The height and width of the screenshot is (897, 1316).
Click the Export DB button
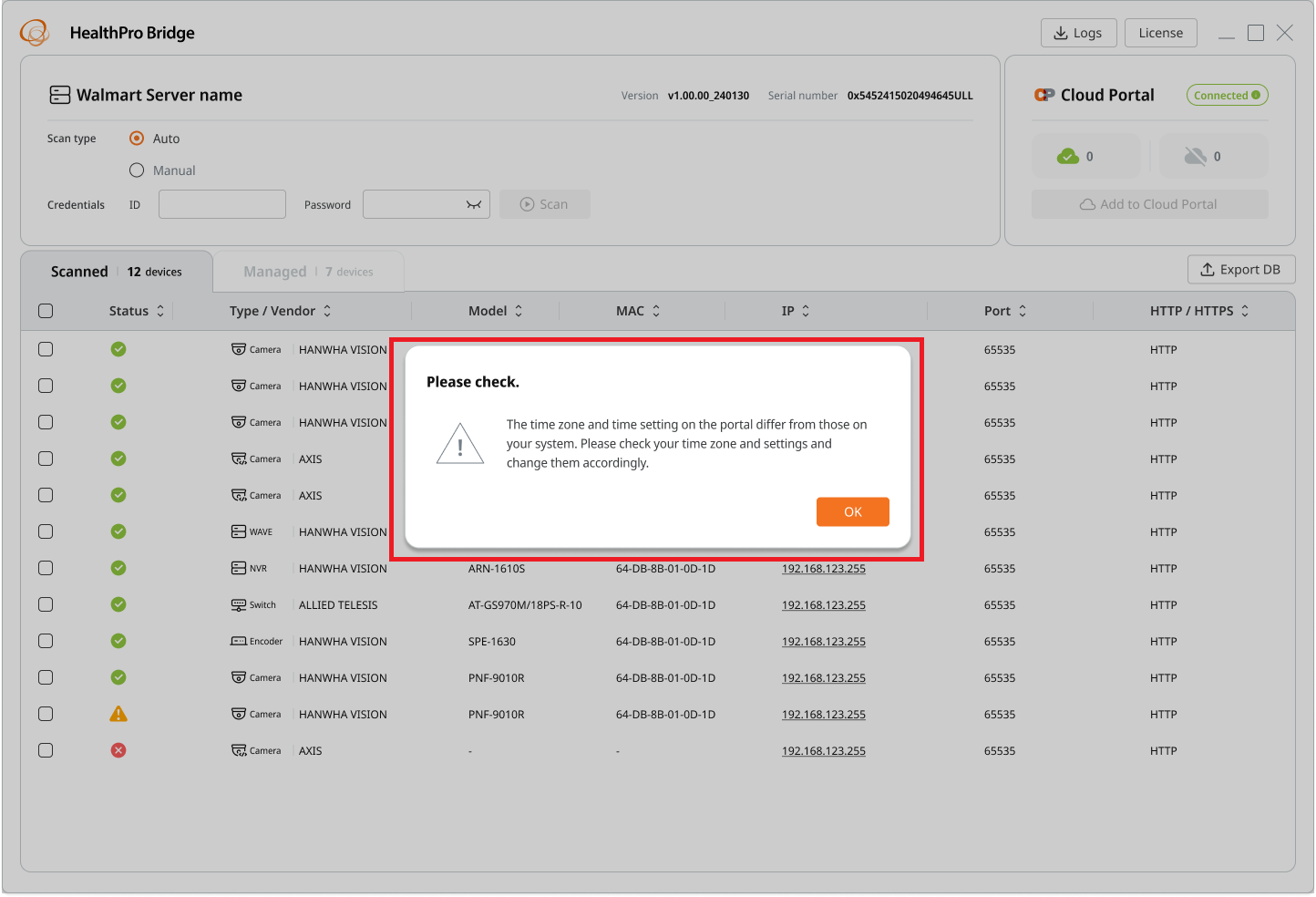tap(1241, 269)
